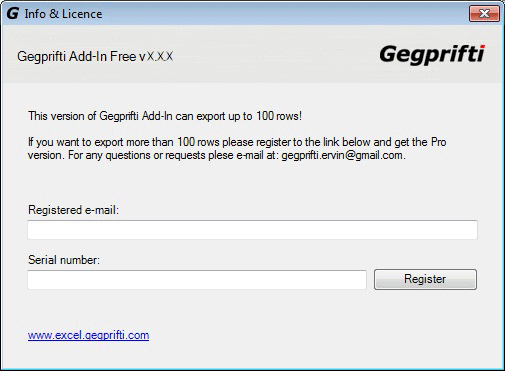Click the Register button

click(425, 279)
